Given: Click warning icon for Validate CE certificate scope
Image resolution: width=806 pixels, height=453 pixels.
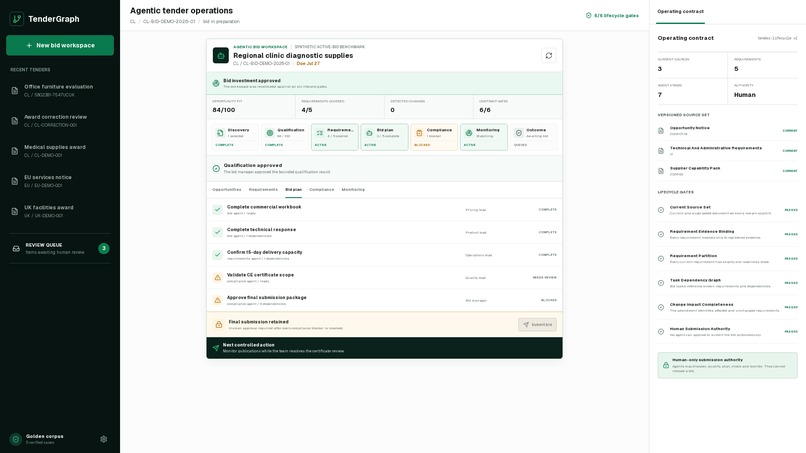Looking at the screenshot, I should coord(217,277).
